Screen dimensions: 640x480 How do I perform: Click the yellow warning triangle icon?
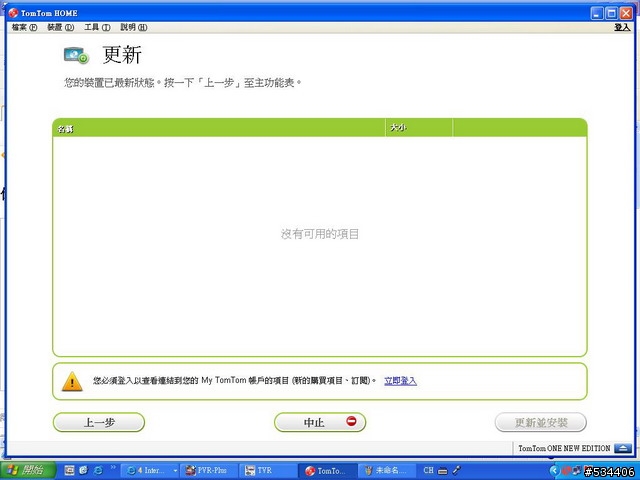point(72,381)
